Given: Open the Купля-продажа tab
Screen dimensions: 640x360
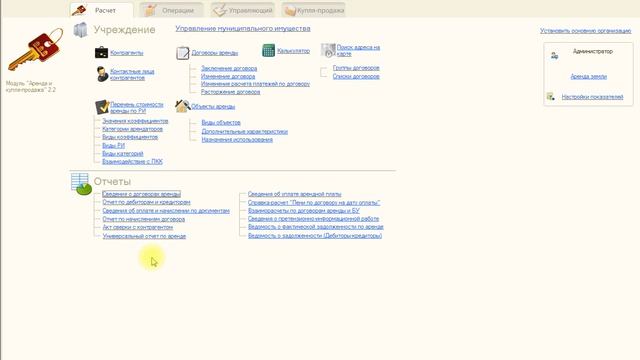Looking at the screenshot, I should tap(313, 10).
